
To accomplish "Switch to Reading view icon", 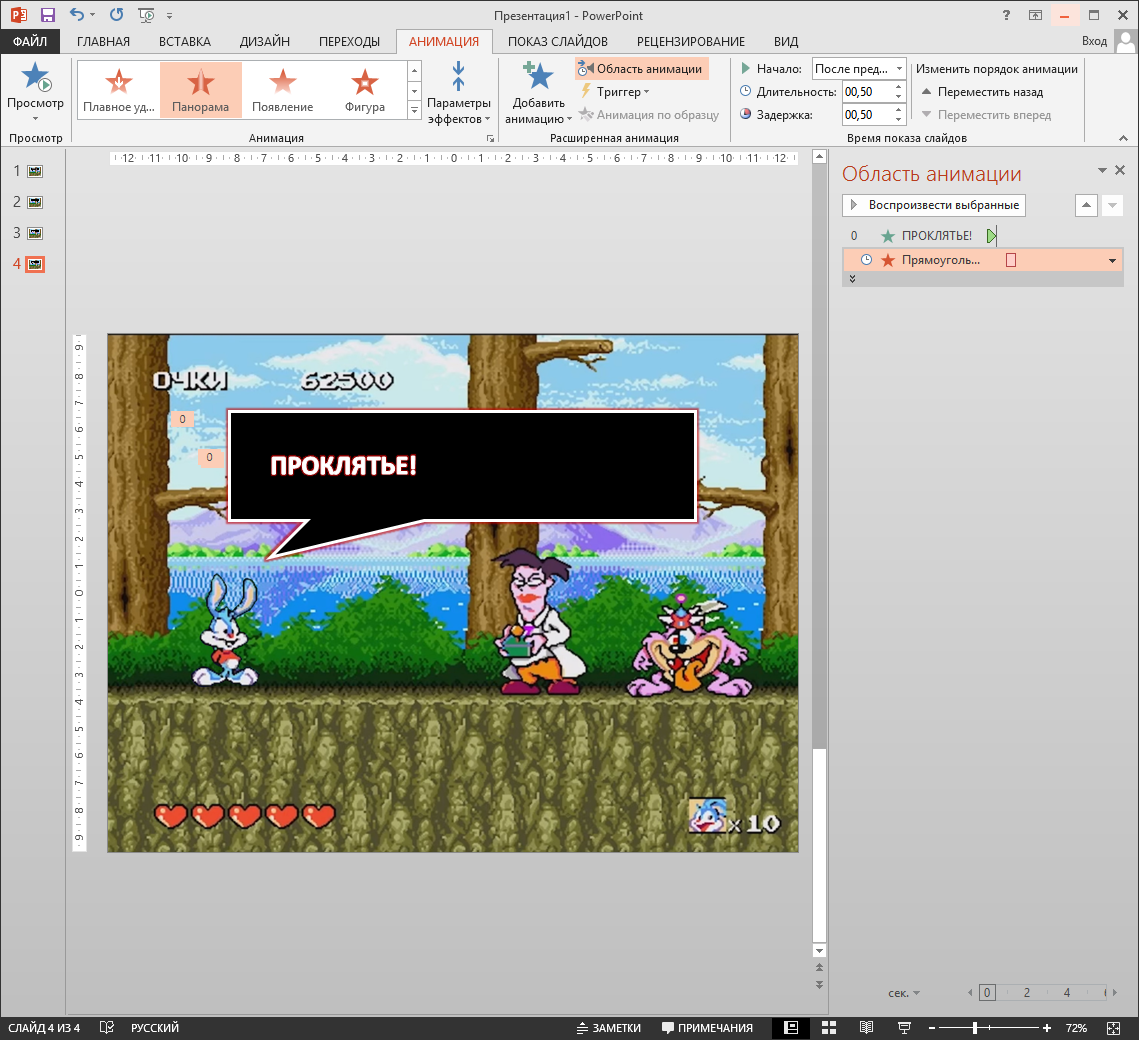I will (x=867, y=1028).
